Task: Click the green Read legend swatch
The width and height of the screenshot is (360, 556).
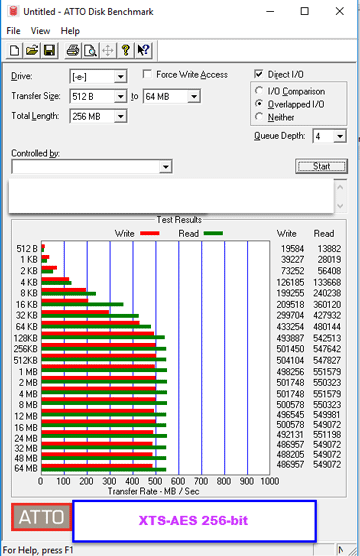Action: tap(213, 233)
